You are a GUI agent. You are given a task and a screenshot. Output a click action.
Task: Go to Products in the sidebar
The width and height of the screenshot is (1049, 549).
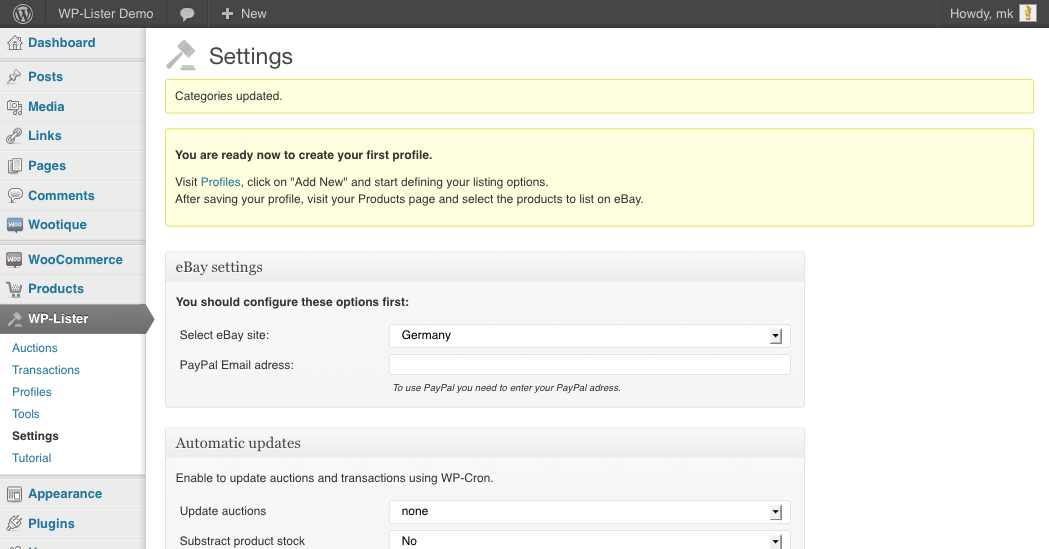coord(56,289)
